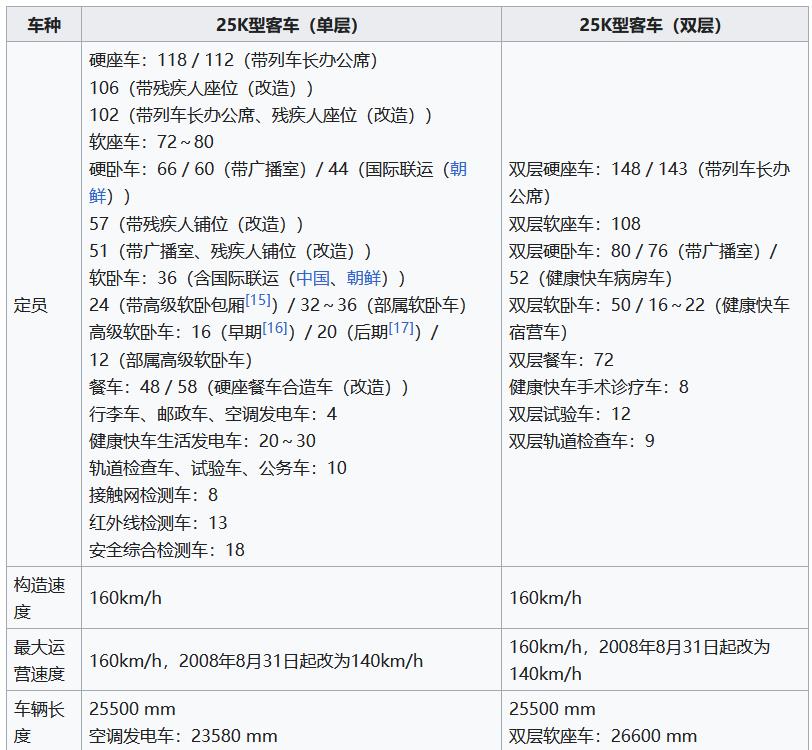The height and width of the screenshot is (750, 812).
Task: Click the 双层轨道检查车：9 entry
Action: click(582, 441)
